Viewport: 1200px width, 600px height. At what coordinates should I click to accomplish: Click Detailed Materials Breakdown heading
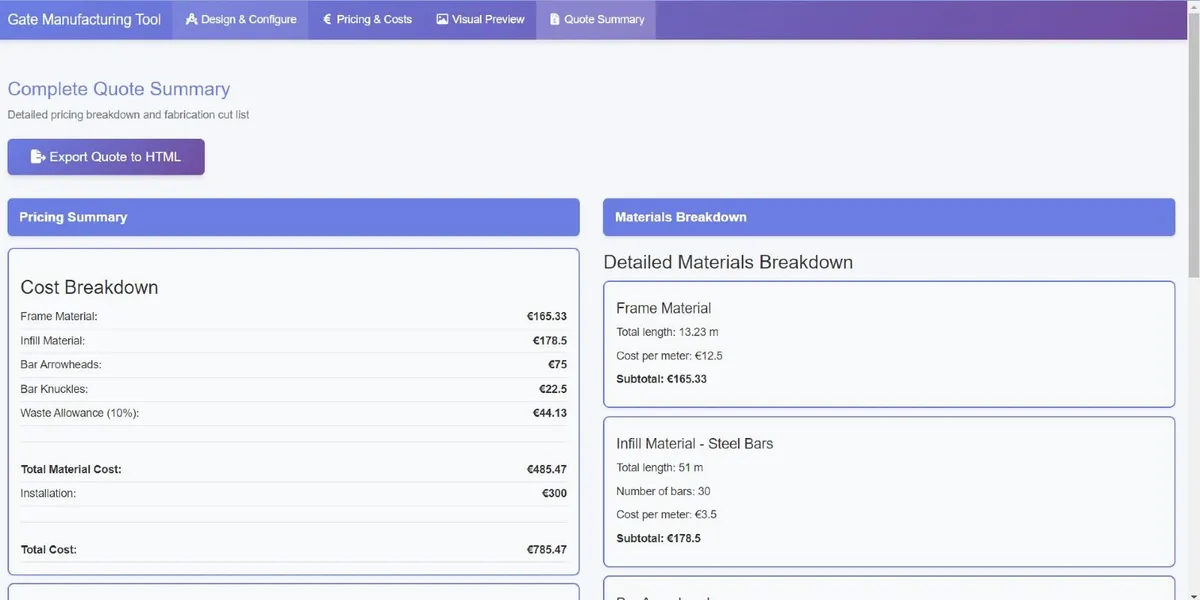728,263
